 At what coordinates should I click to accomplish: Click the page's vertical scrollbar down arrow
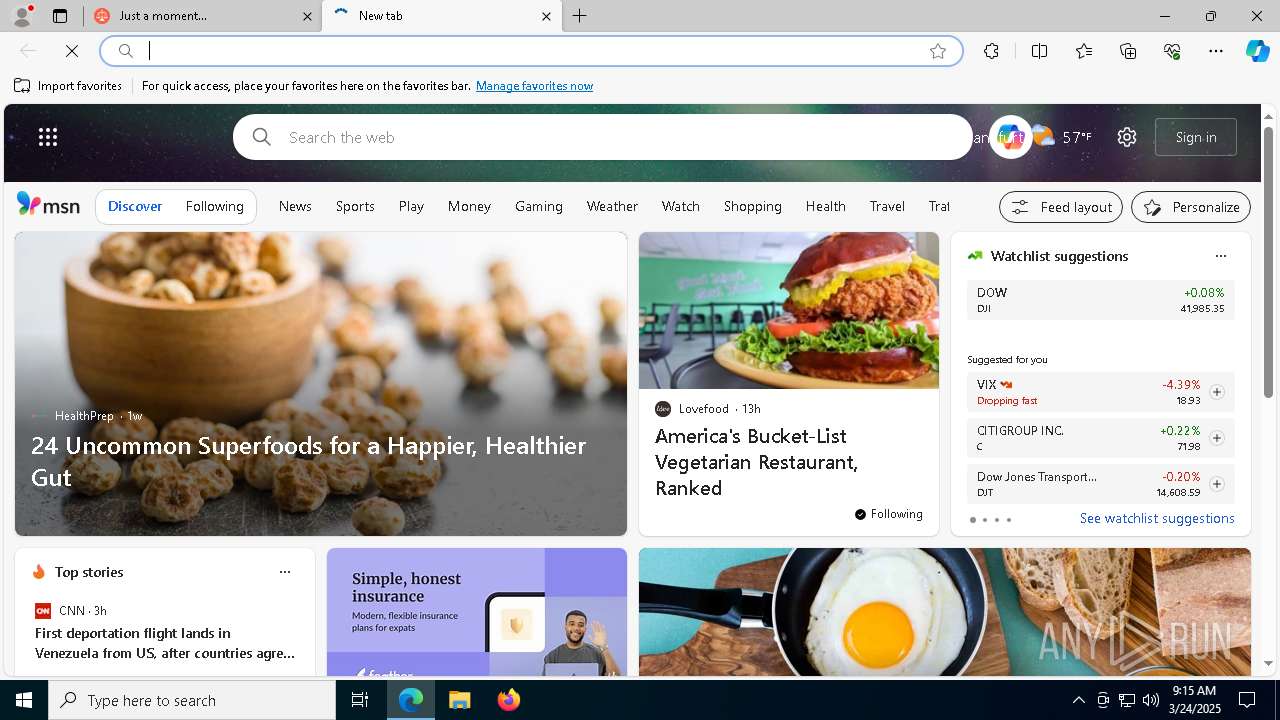point(1269,663)
